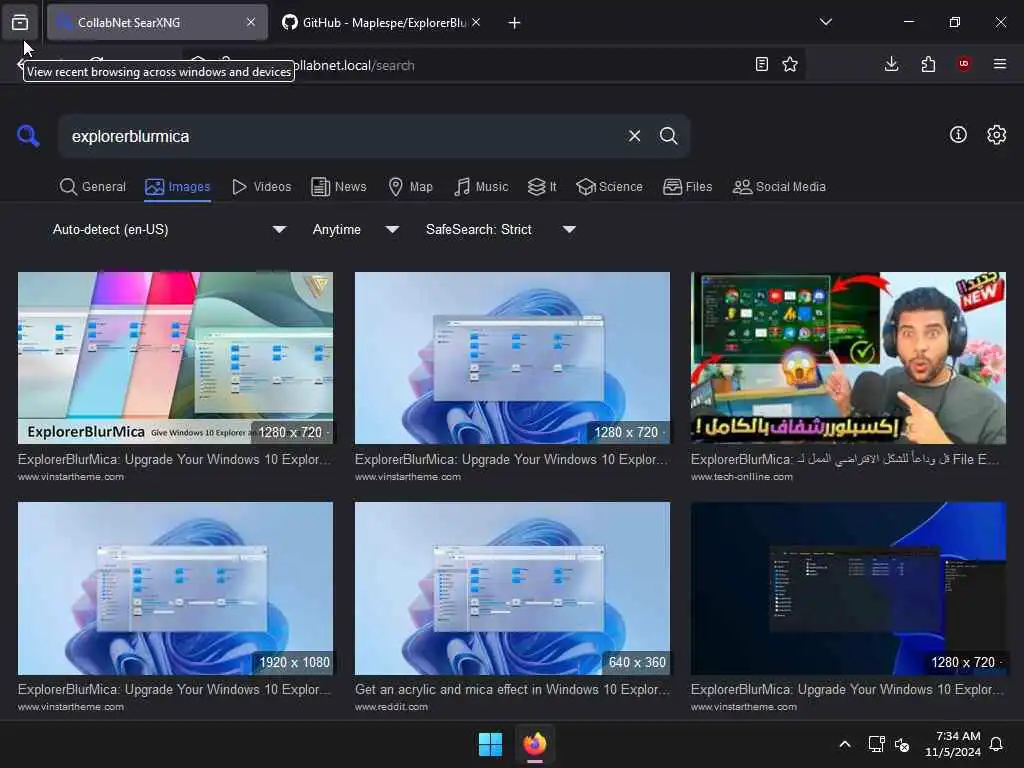
Task: Close the CollabNet SearXNG tab
Action: click(251, 22)
